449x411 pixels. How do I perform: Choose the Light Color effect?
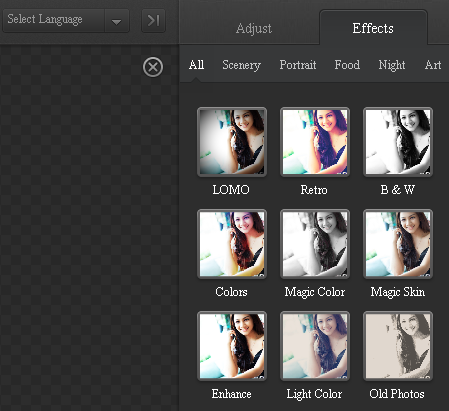tap(315, 346)
